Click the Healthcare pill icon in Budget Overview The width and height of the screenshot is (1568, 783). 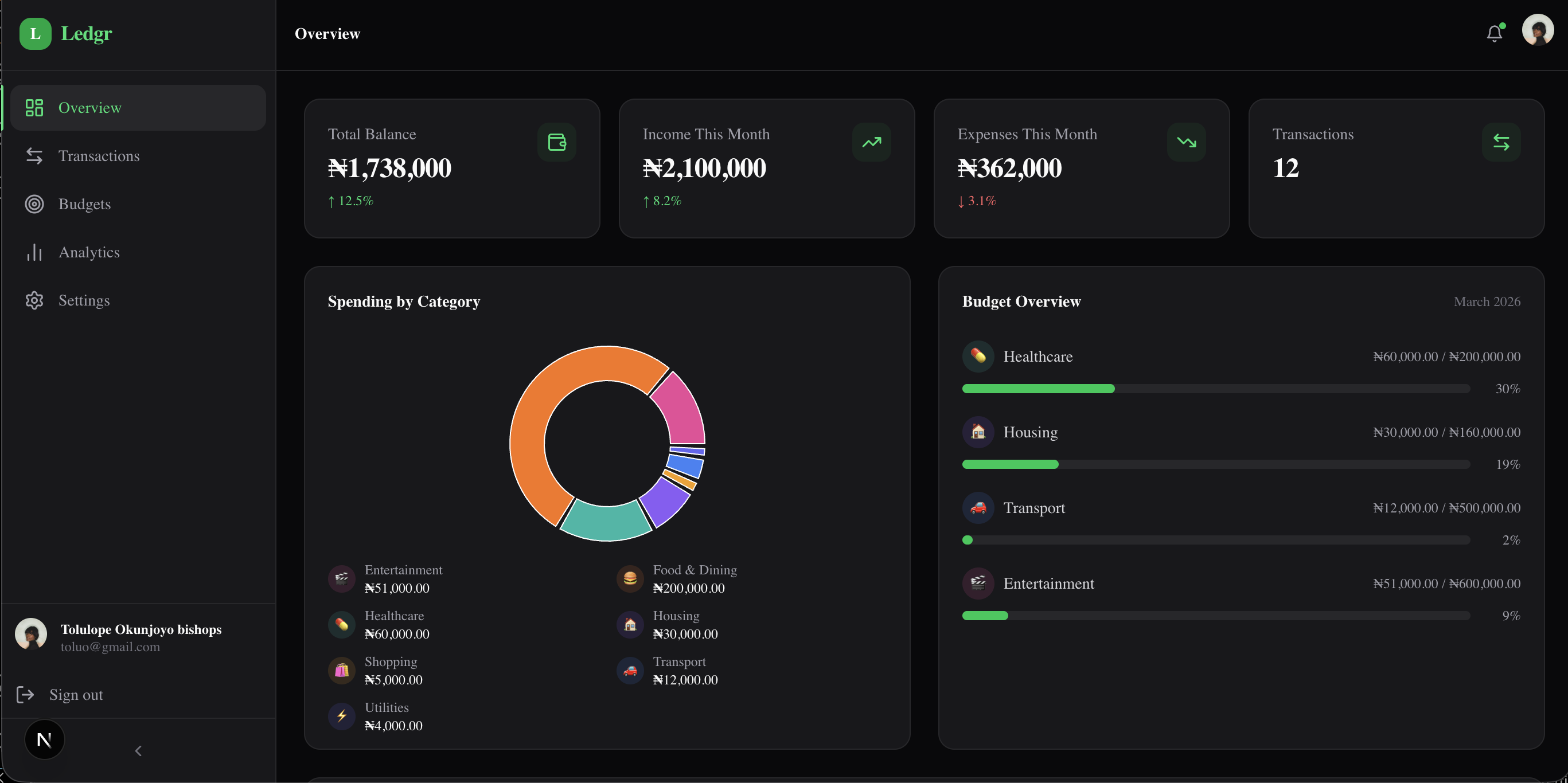tap(978, 356)
